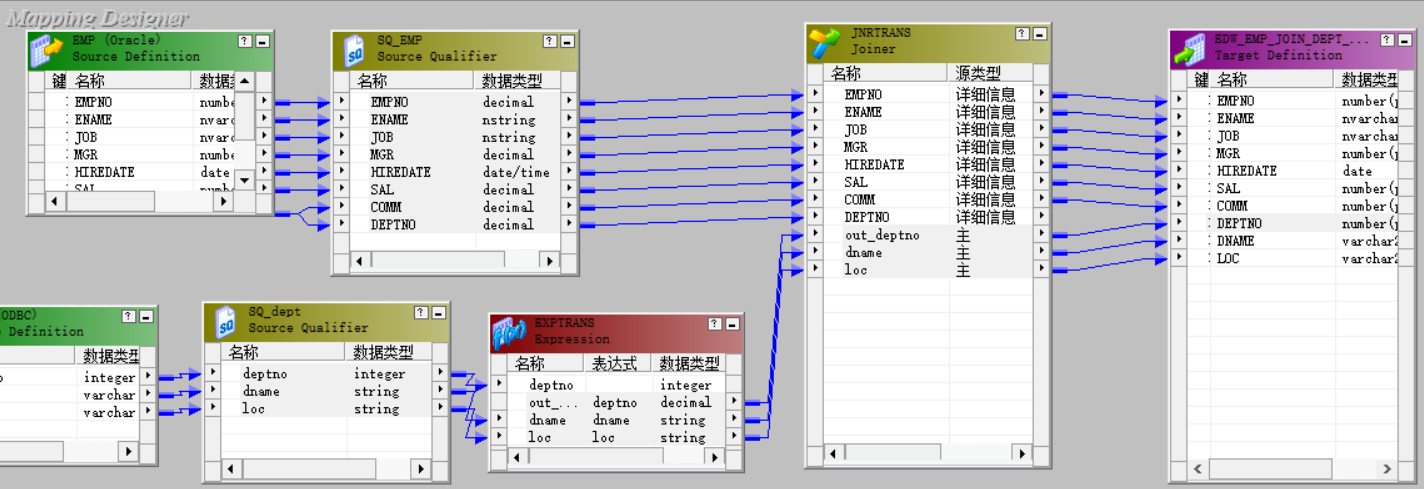Image resolution: width=1424 pixels, height=489 pixels.
Task: Click the JNRTRANS horizontal scrollbar thumb
Action: [892, 454]
